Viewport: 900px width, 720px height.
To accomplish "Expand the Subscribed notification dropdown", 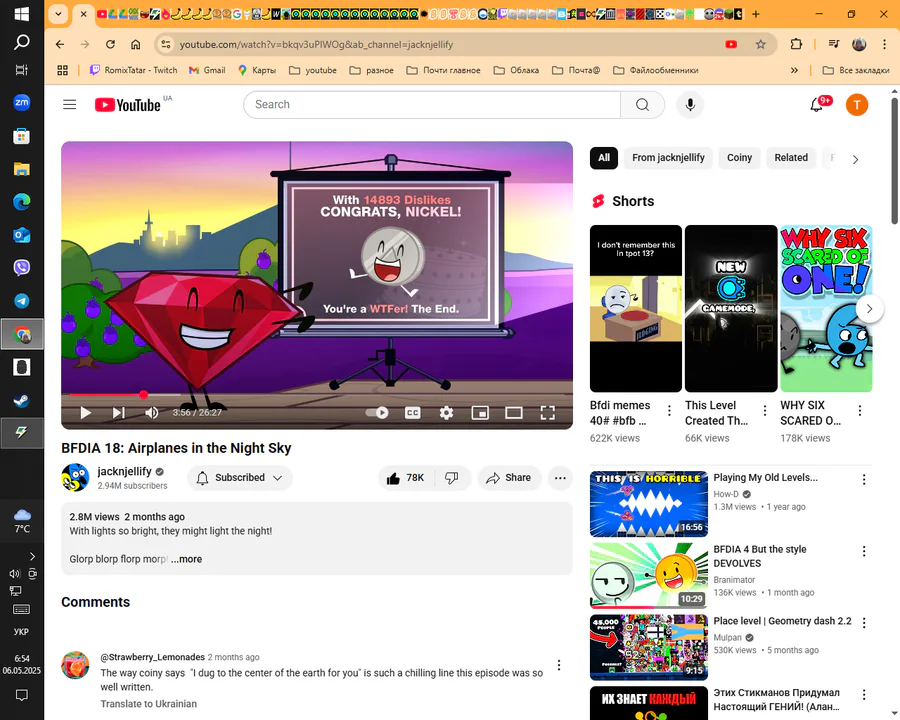I will coord(240,478).
